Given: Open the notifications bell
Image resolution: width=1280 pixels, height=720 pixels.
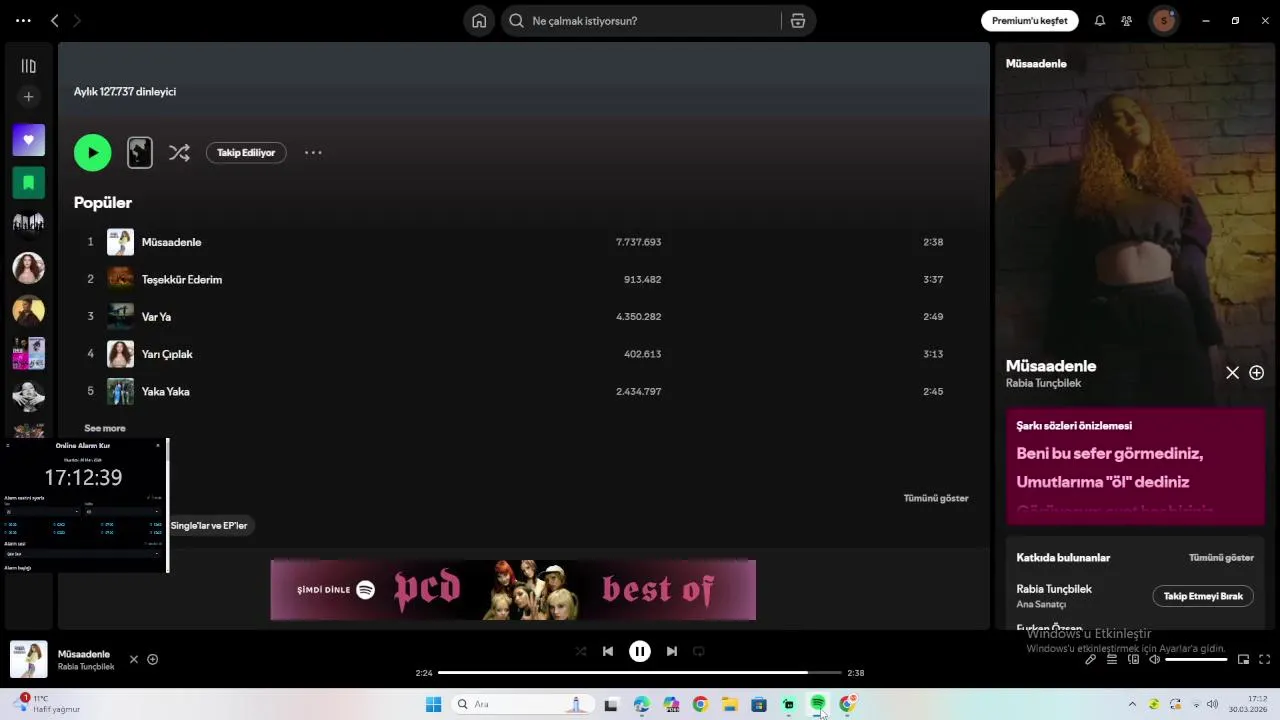Looking at the screenshot, I should [x=1100, y=21].
